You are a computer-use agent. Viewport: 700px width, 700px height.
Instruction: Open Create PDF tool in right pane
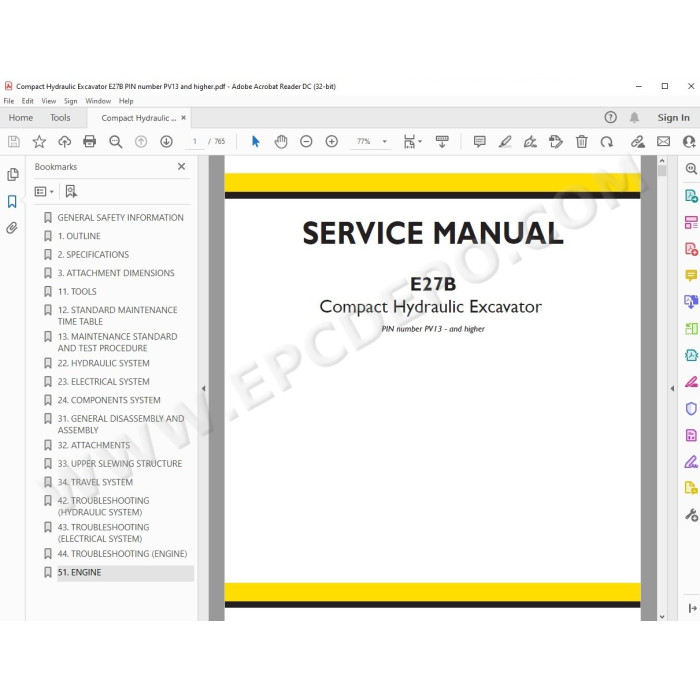tap(691, 249)
